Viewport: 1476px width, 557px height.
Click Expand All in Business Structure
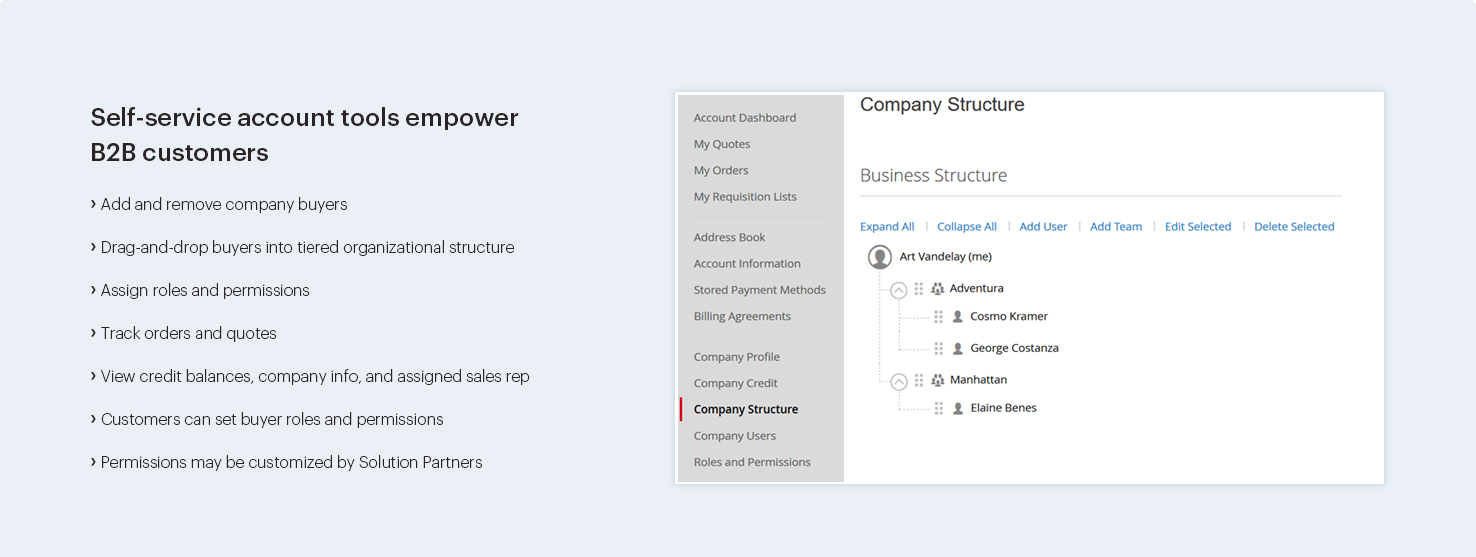pyautogui.click(x=887, y=227)
